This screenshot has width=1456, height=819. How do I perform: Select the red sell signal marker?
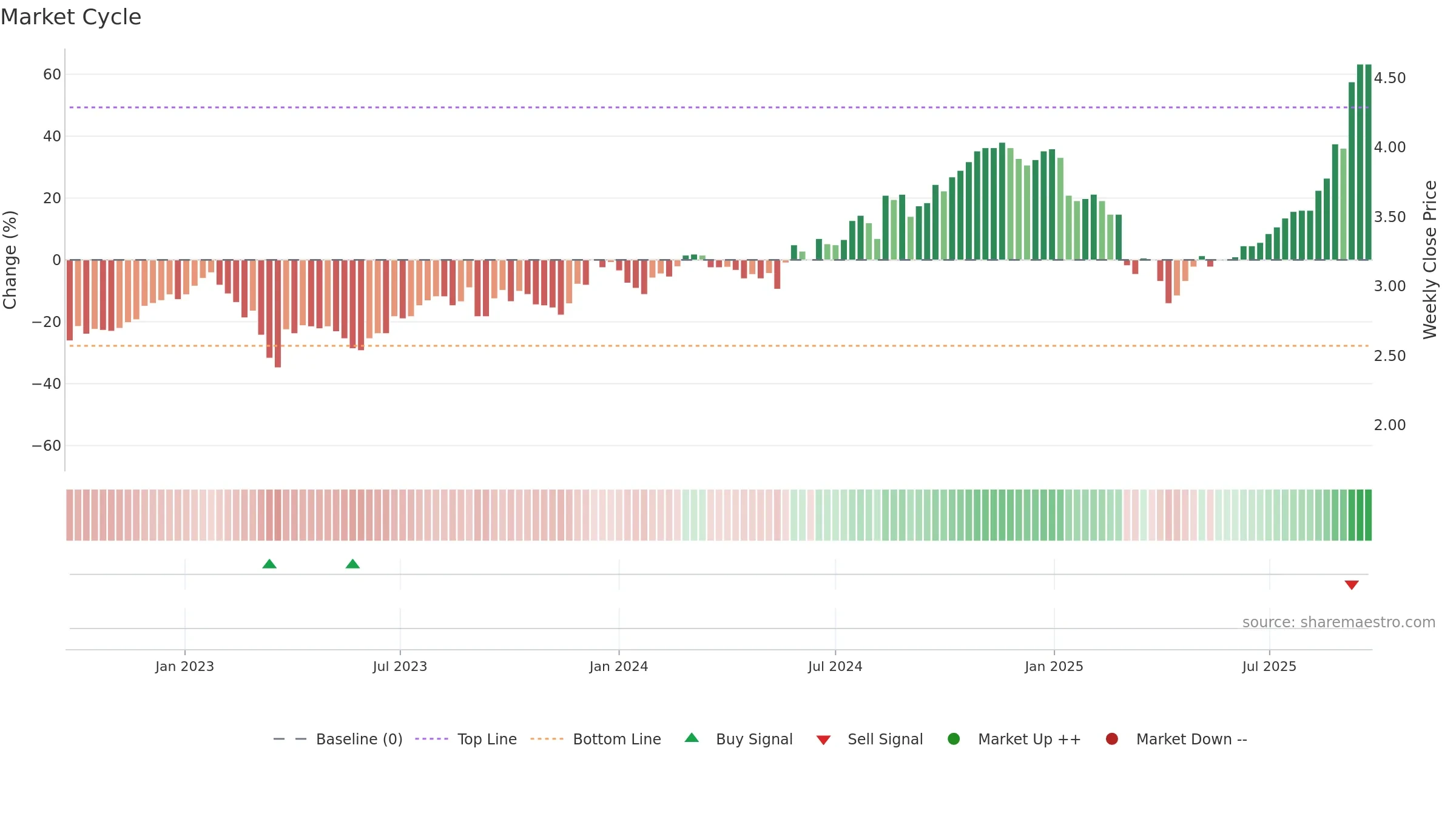click(1352, 585)
